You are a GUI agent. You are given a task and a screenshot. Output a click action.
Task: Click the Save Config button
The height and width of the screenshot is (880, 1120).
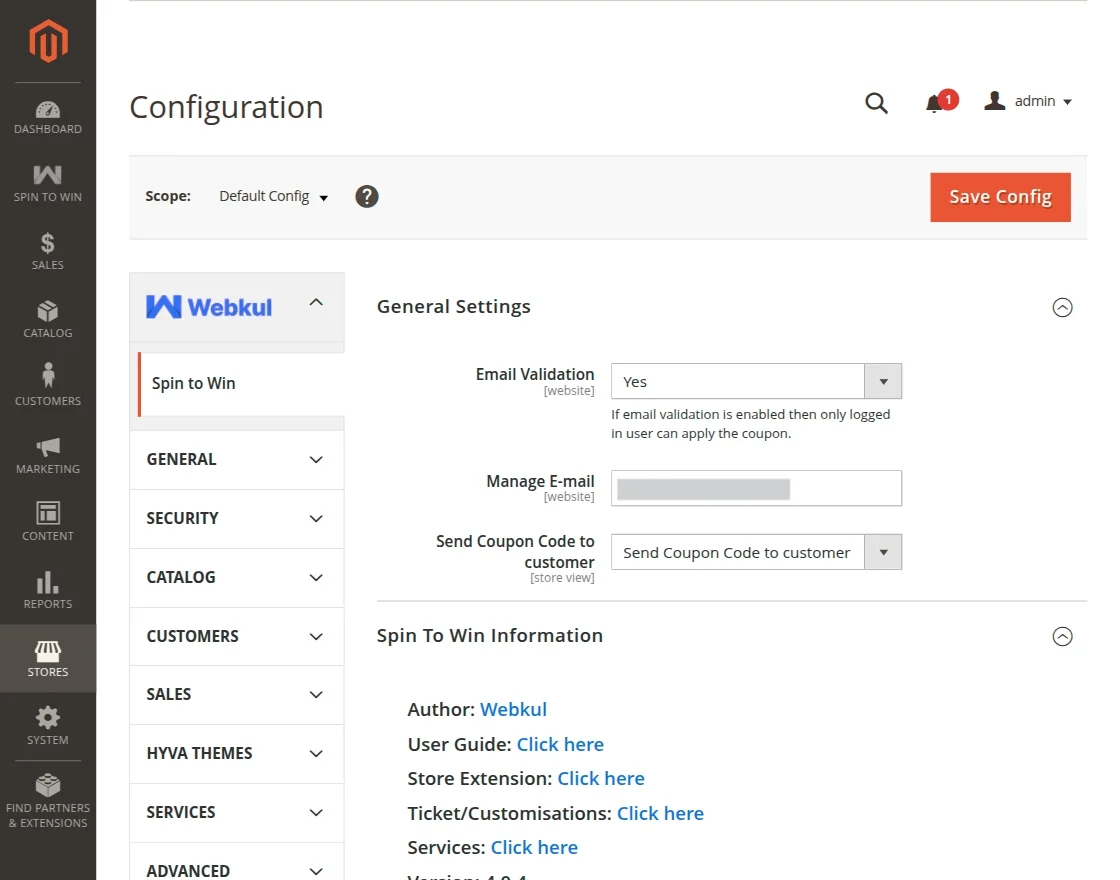coord(1000,197)
